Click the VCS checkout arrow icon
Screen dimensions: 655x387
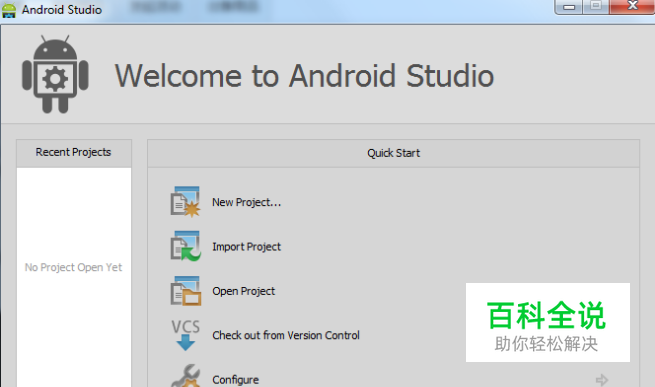pos(185,335)
